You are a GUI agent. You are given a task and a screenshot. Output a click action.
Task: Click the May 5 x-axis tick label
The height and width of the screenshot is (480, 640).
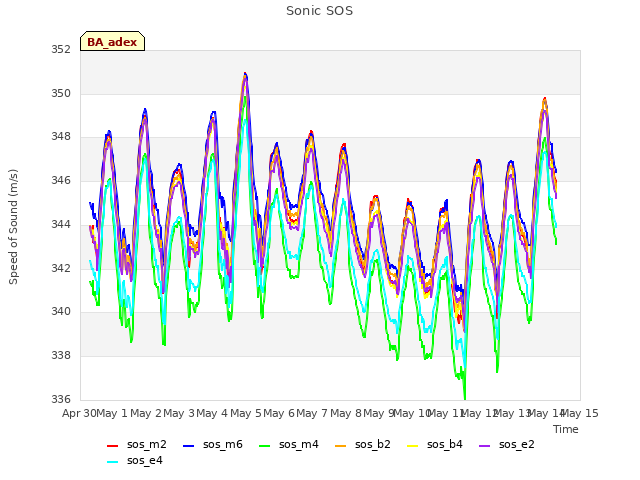(246, 413)
